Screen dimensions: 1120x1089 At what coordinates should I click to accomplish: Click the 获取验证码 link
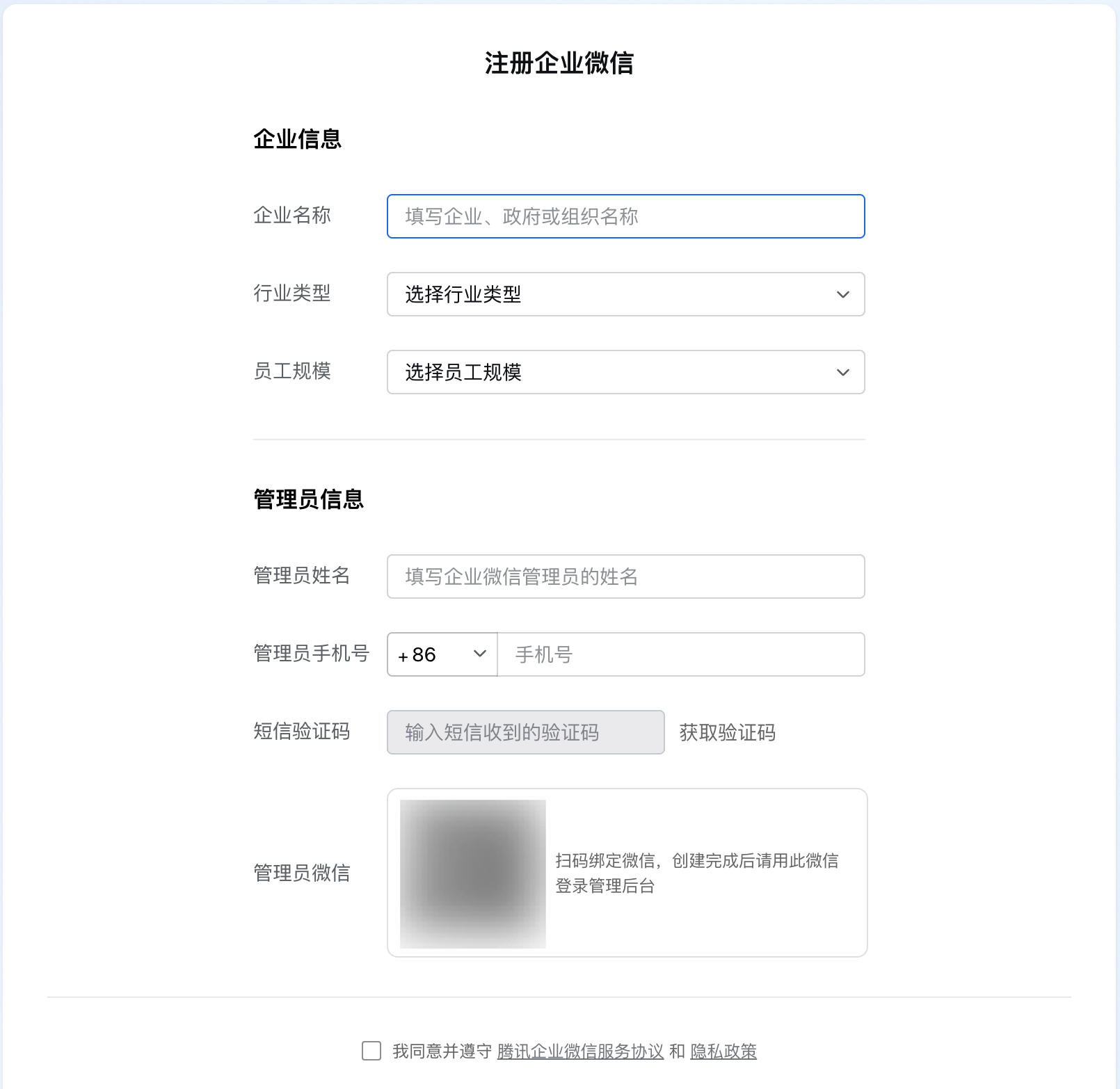click(x=728, y=732)
